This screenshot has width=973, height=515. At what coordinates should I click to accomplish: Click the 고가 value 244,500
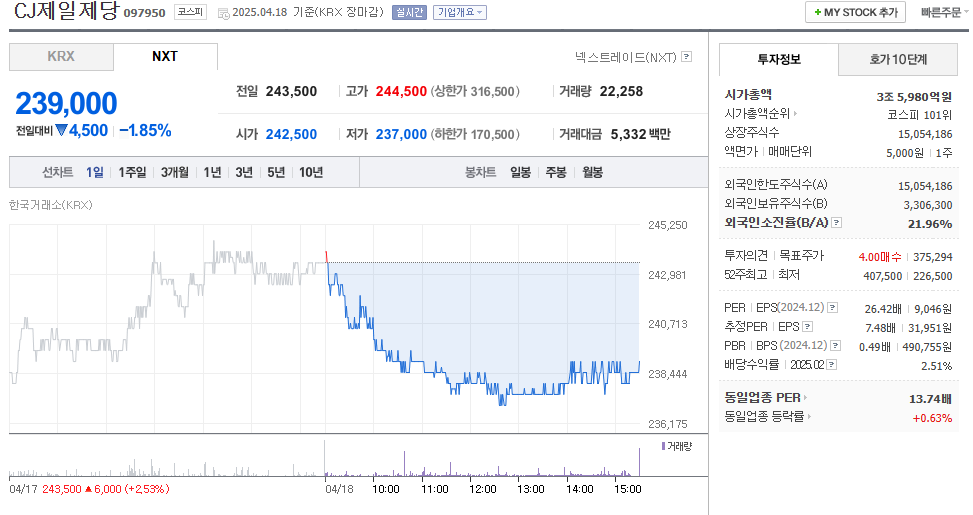click(401, 92)
